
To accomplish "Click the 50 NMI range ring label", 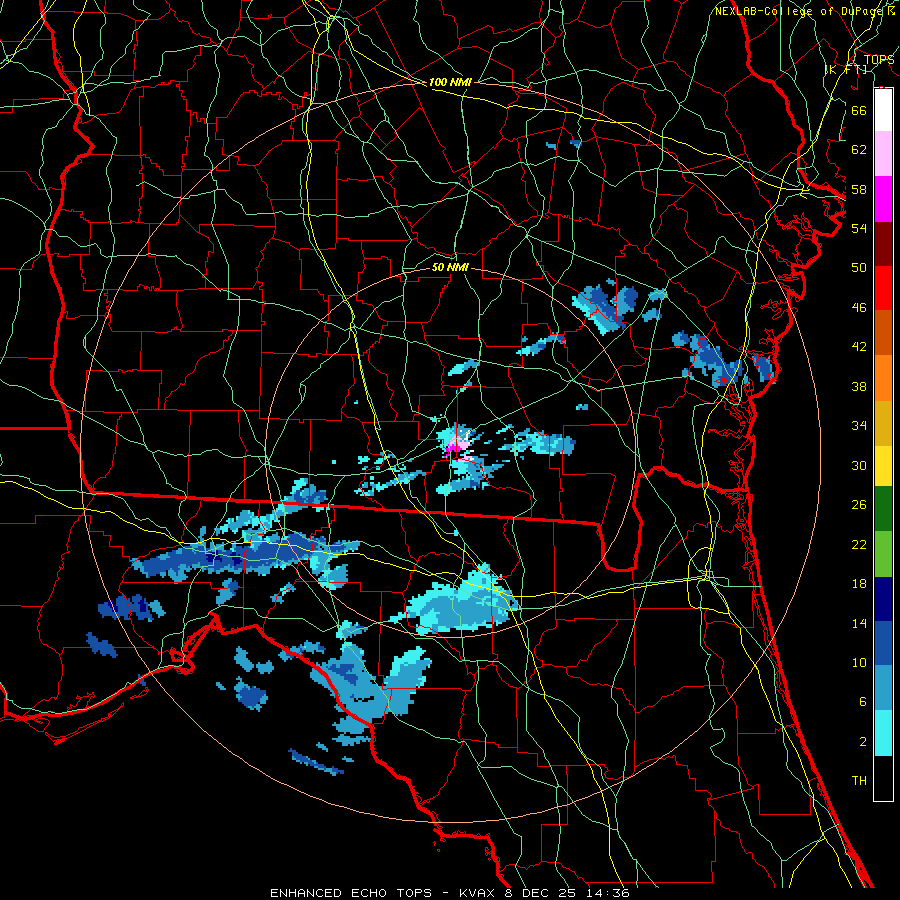I will pyautogui.click(x=450, y=267).
